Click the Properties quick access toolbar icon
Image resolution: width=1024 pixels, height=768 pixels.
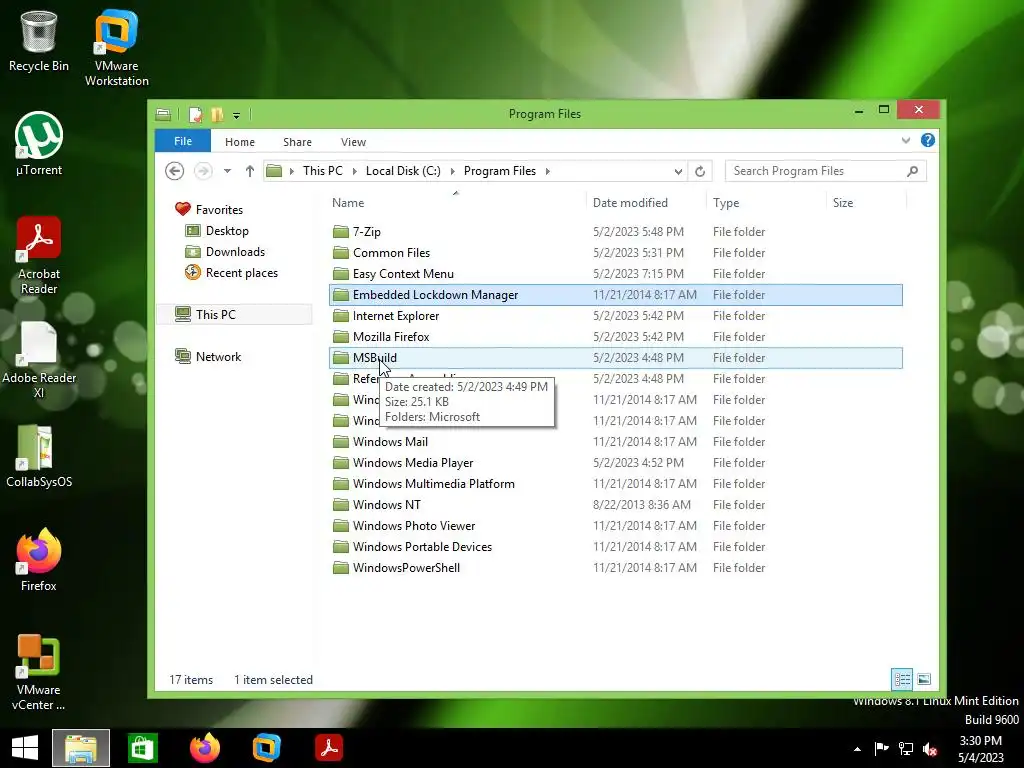[195, 115]
